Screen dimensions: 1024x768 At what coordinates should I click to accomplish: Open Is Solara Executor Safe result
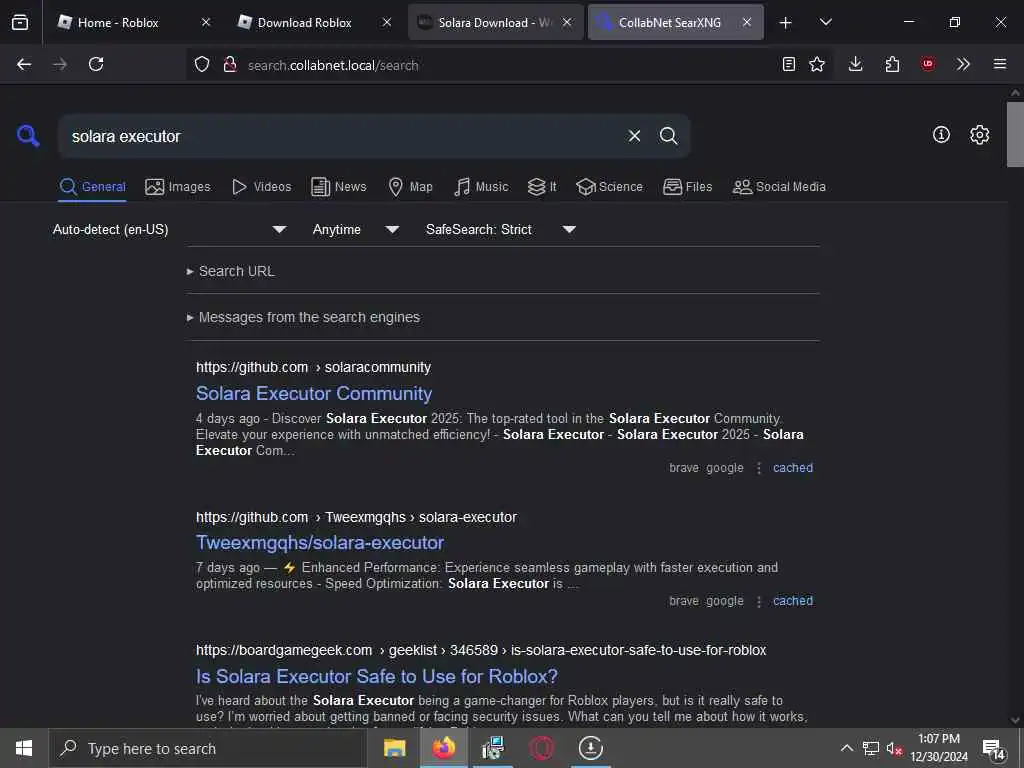tap(377, 677)
